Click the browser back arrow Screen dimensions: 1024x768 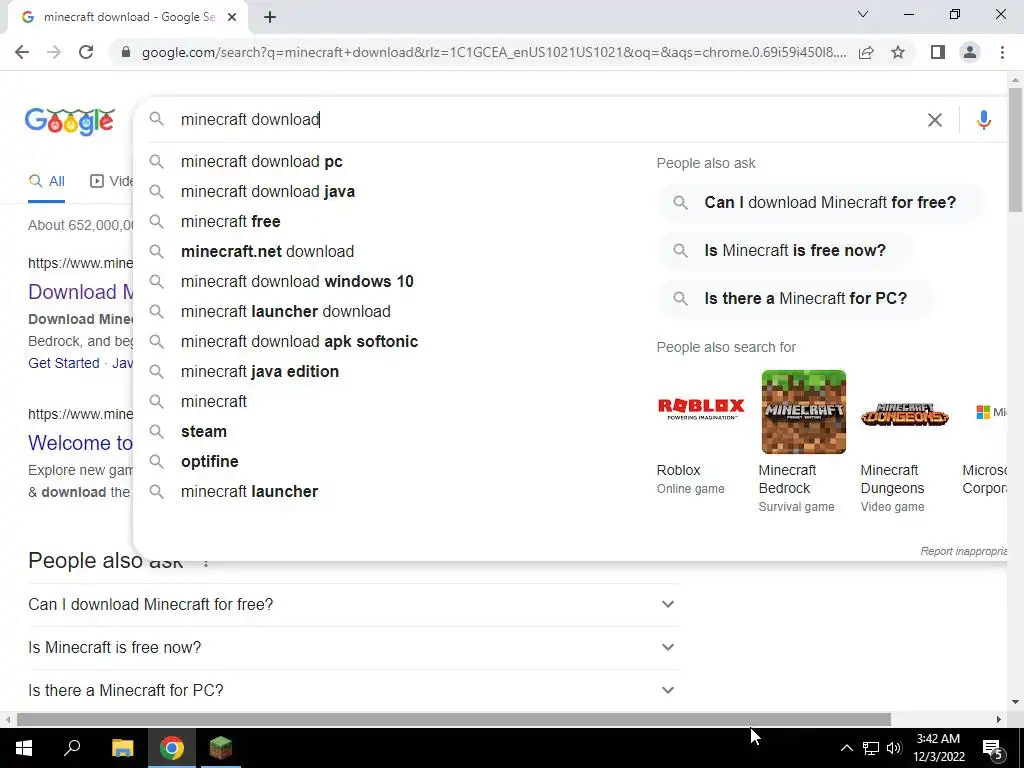pos(22,52)
